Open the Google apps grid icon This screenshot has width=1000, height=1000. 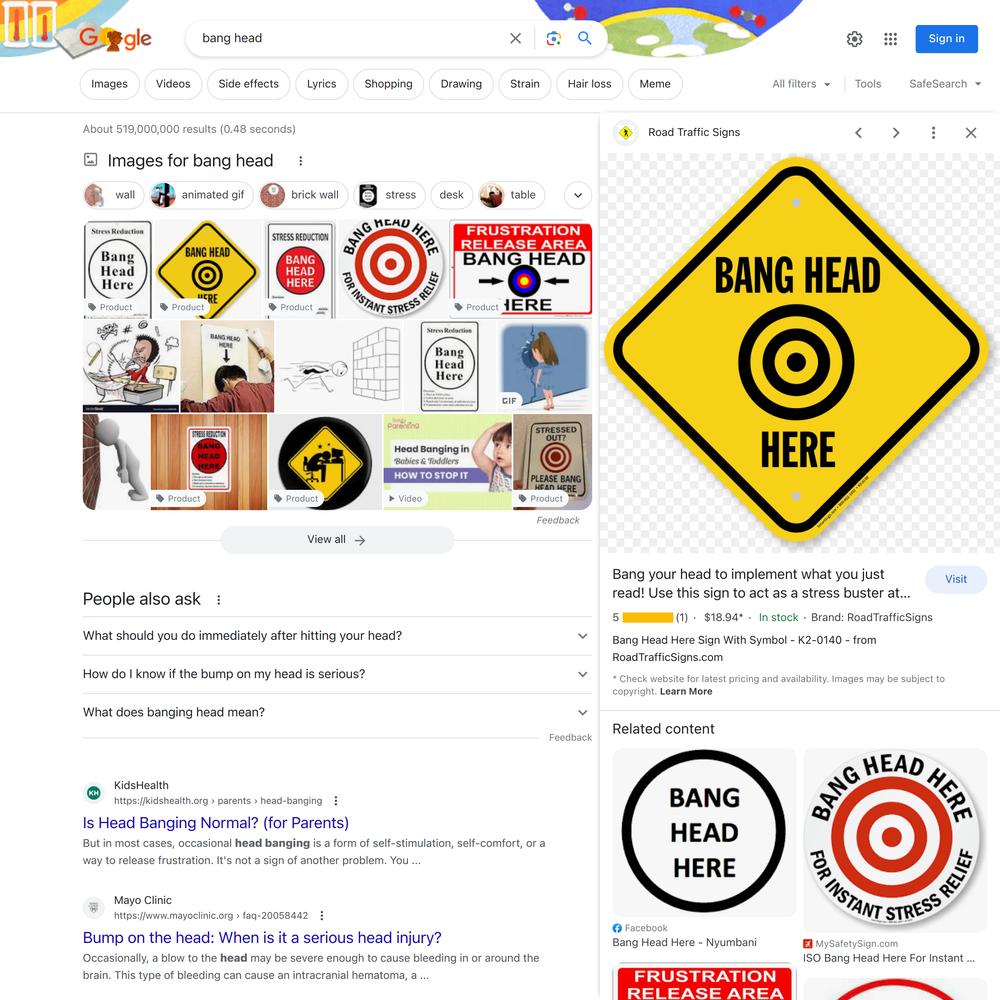coord(890,39)
